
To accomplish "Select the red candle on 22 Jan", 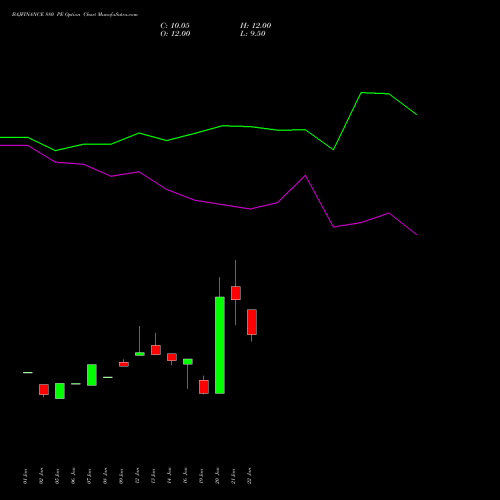I will click(252, 322).
